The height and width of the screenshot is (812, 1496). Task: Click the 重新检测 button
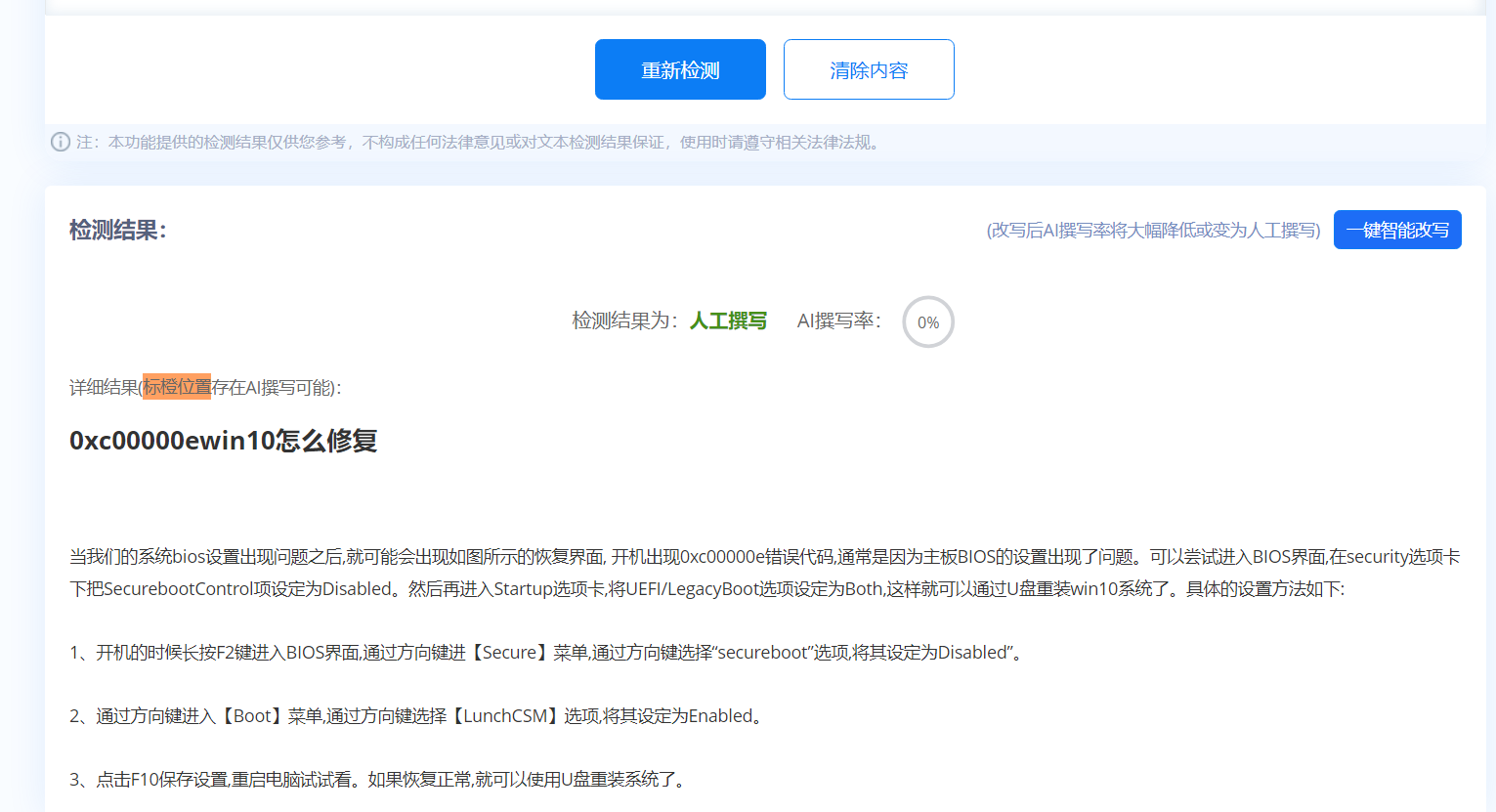coord(680,69)
